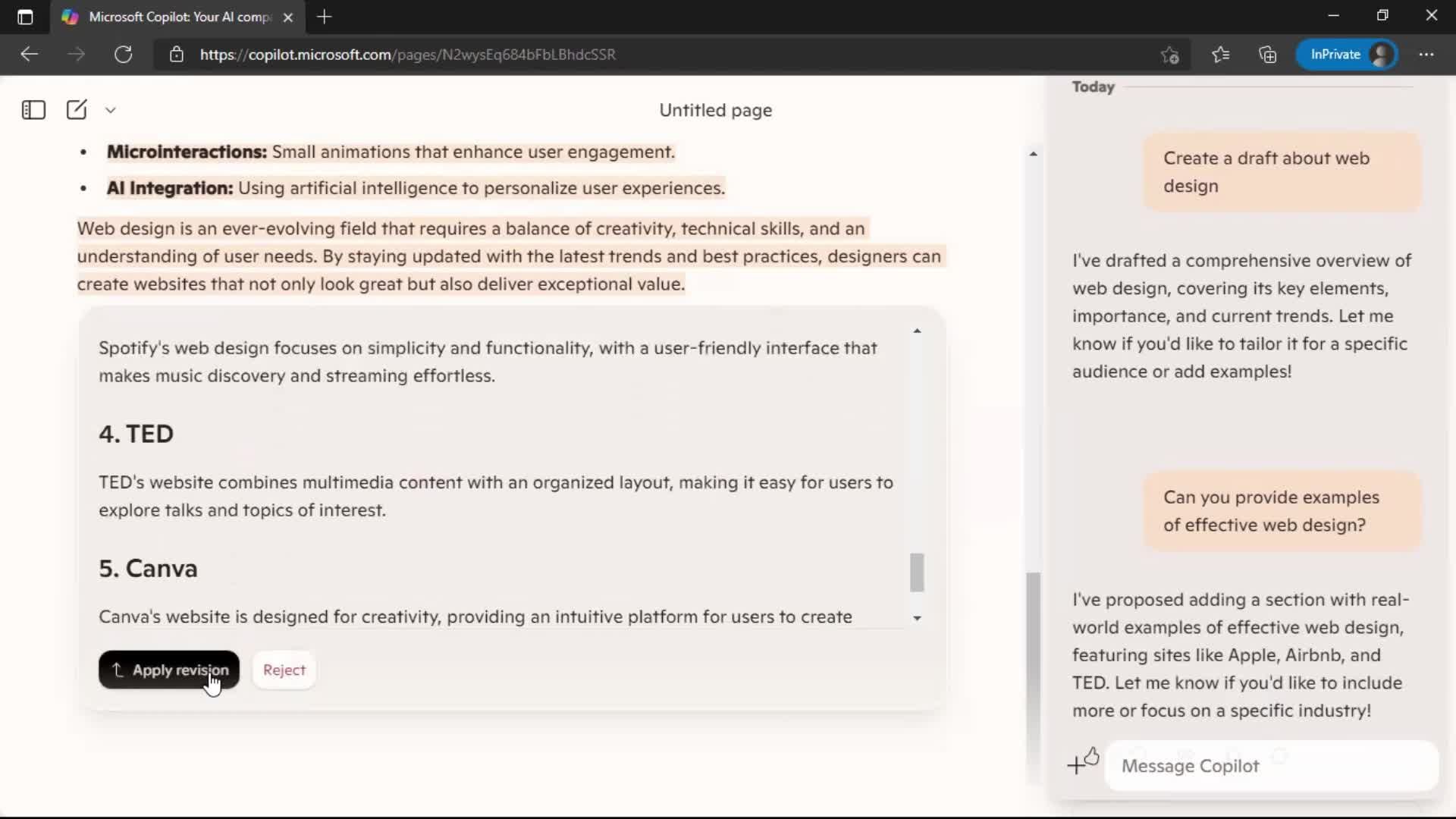1456x819 pixels.
Task: Click the page scroll-up arrow
Action: 1033,154
